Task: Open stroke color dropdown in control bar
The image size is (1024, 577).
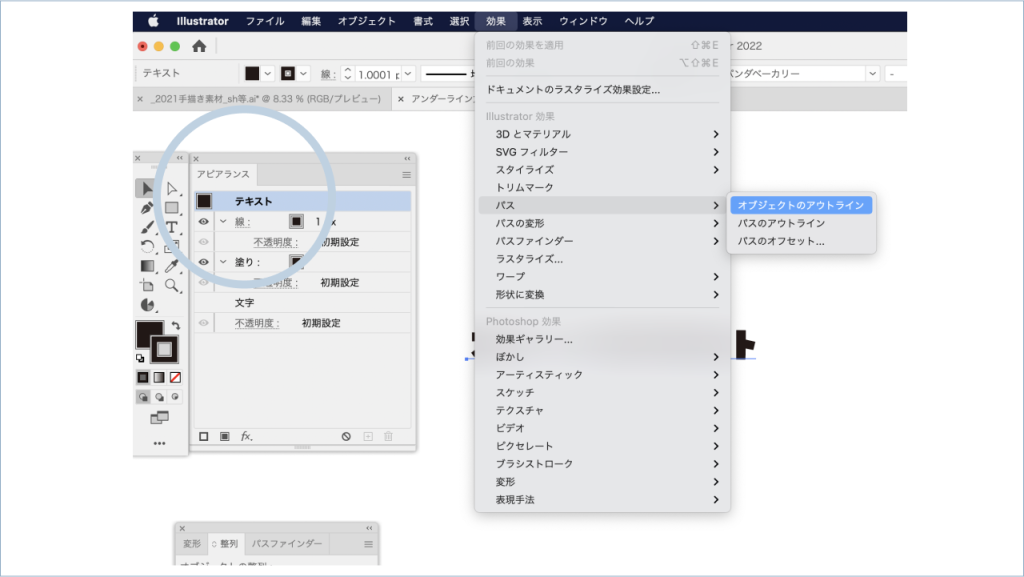Action: [x=303, y=74]
